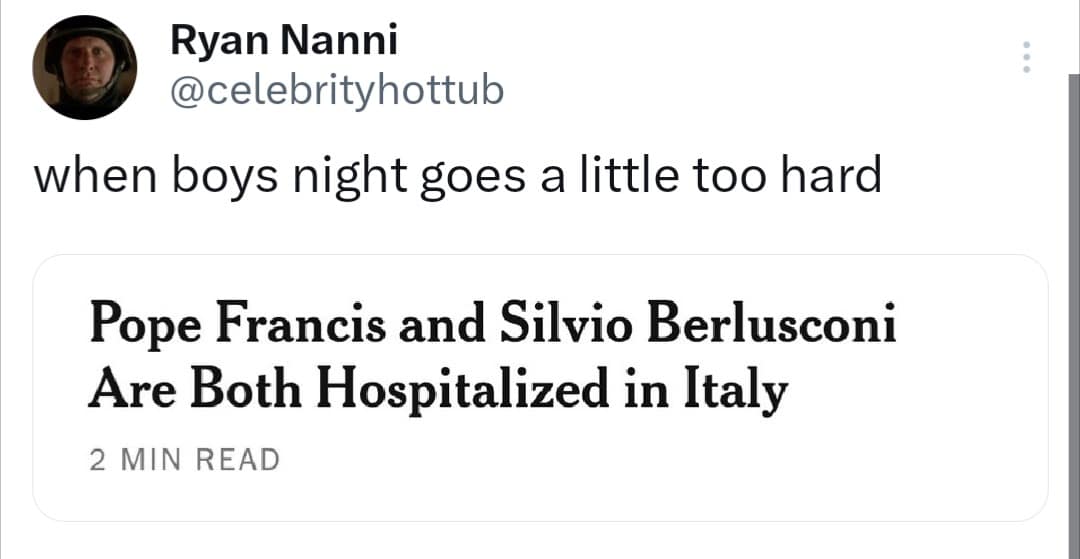1080x559 pixels.
Task: Click the word "Italy" in the headline
Action: (x=735, y=391)
